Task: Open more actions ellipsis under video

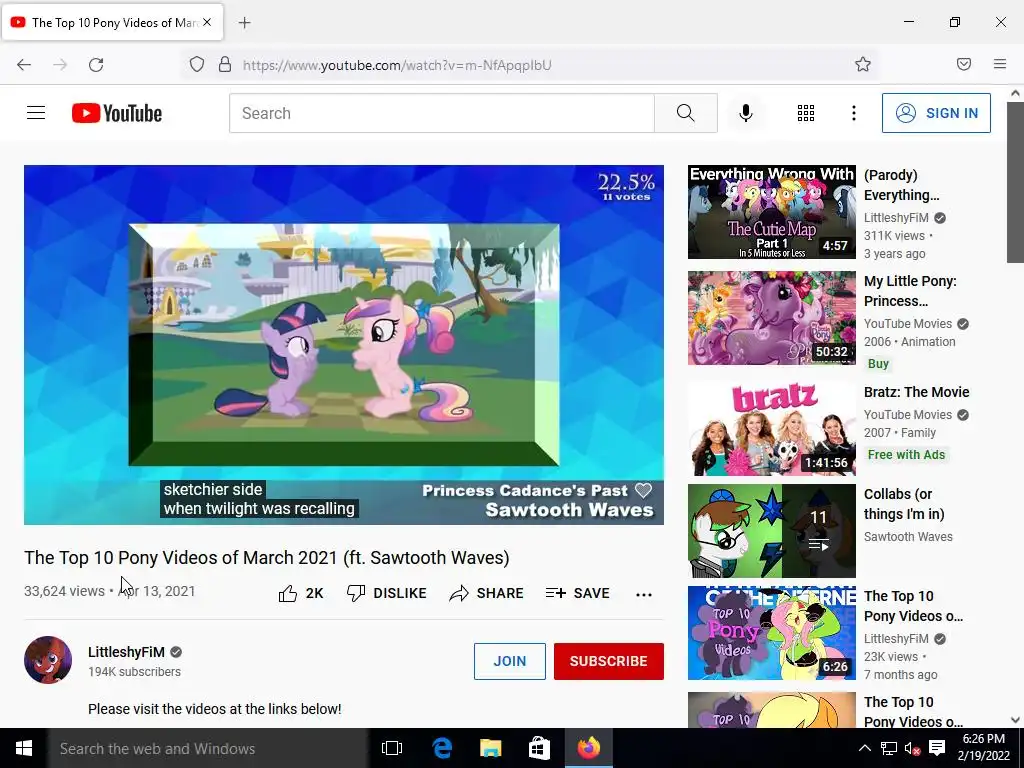Action: pyautogui.click(x=644, y=594)
